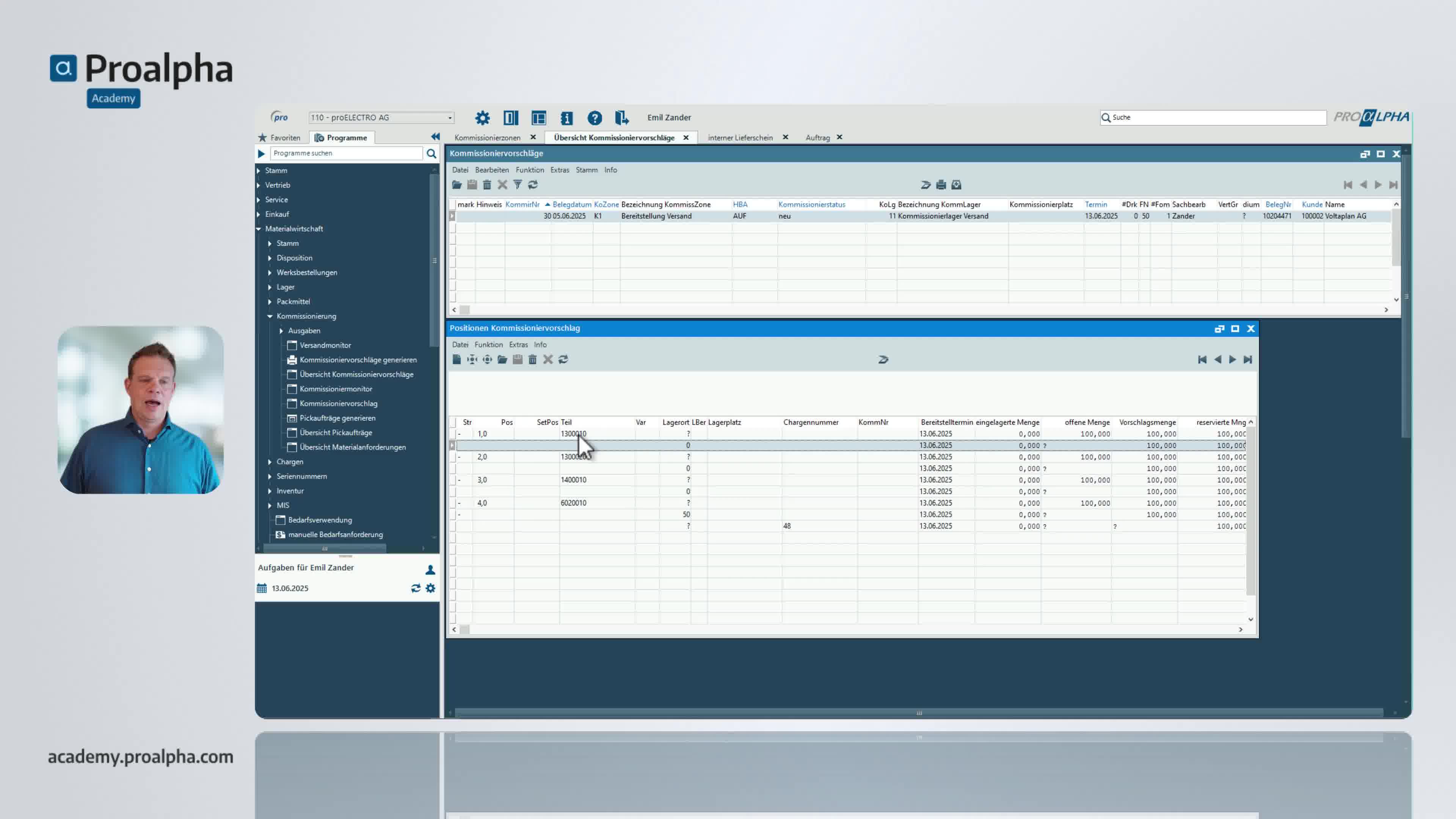The image size is (1456, 819).
Task: Click printer icon in Kommissioniervorschläge toolbar
Action: click(x=941, y=185)
